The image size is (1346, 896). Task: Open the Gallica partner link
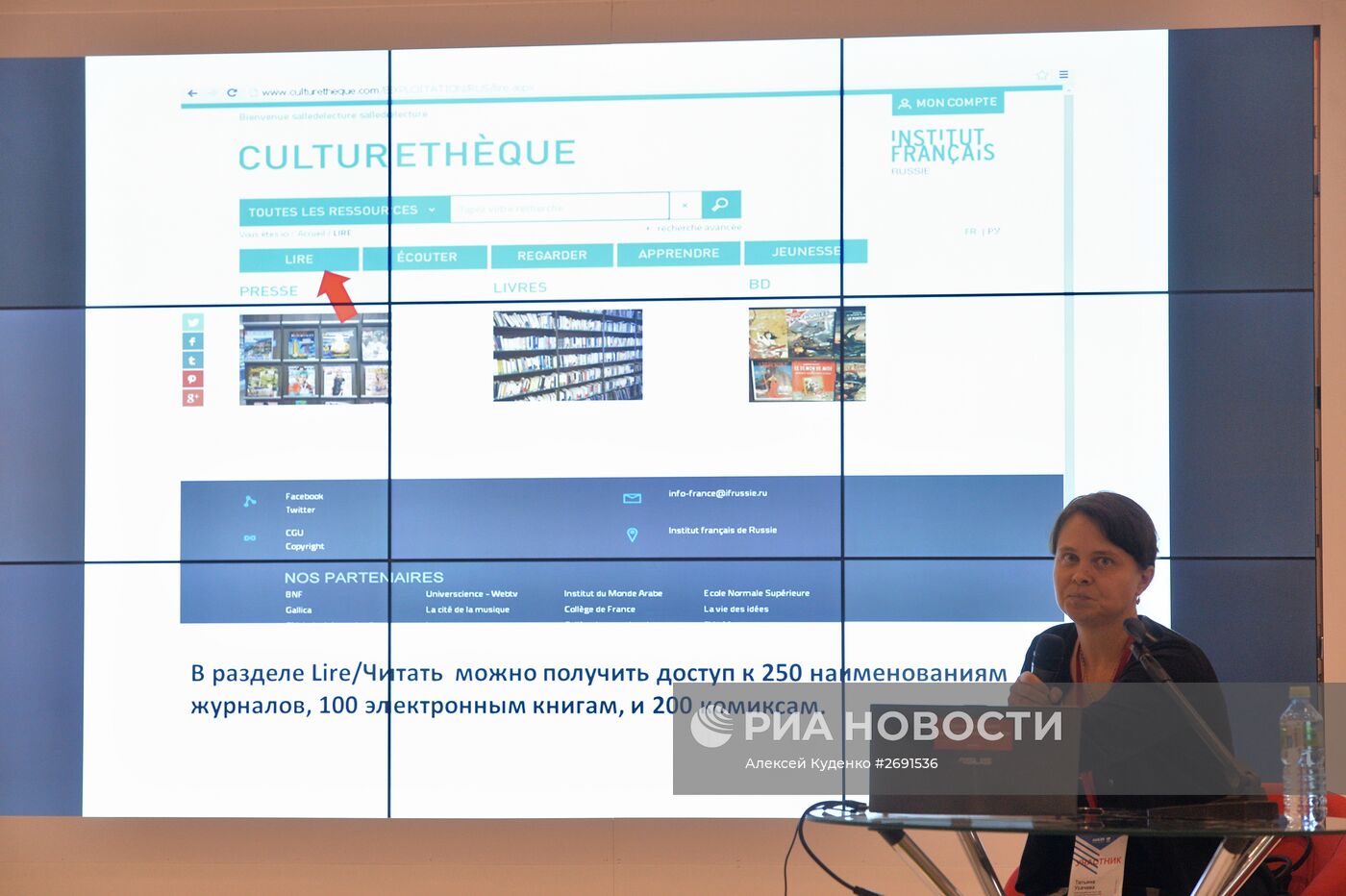pyautogui.click(x=298, y=610)
